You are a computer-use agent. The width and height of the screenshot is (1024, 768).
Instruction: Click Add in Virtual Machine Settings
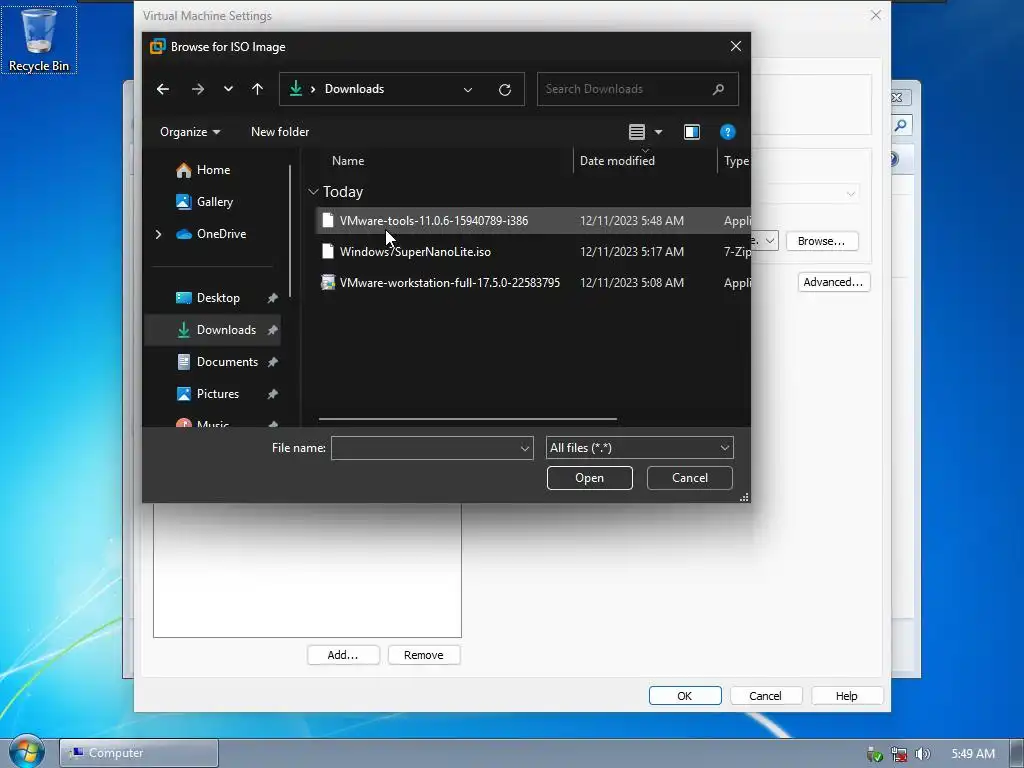[343, 655]
